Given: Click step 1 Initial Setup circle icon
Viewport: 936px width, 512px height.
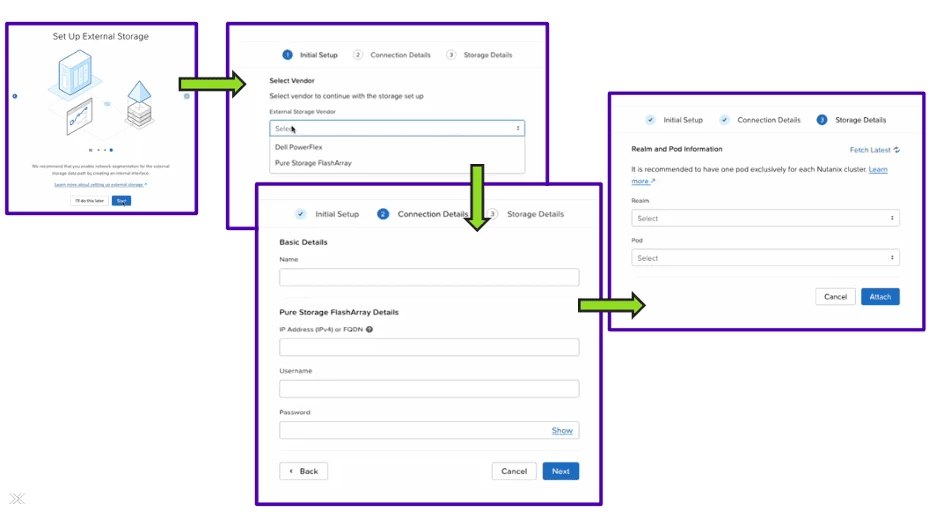Looking at the screenshot, I should pyautogui.click(x=287, y=55).
